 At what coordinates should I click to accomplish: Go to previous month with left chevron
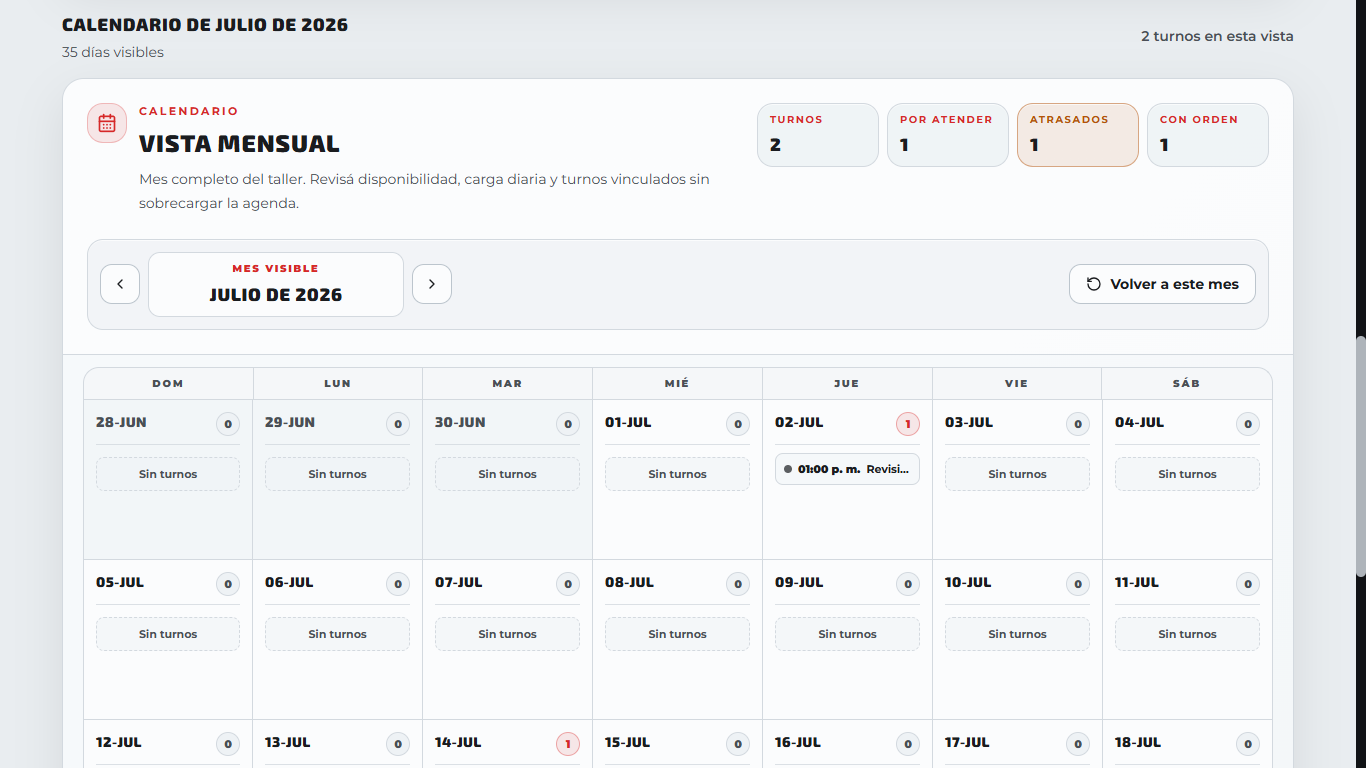click(120, 284)
